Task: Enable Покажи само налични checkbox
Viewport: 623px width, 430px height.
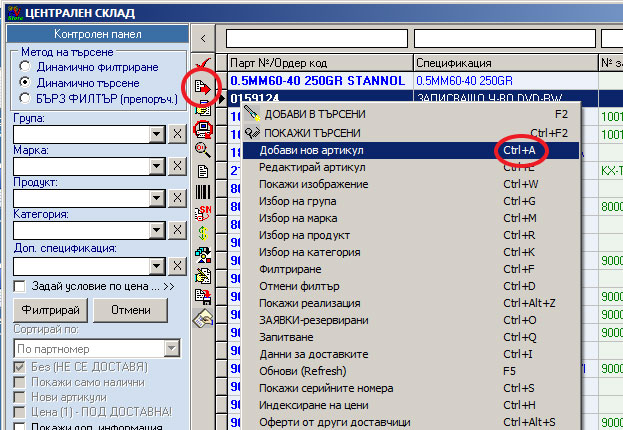Action: (19, 382)
